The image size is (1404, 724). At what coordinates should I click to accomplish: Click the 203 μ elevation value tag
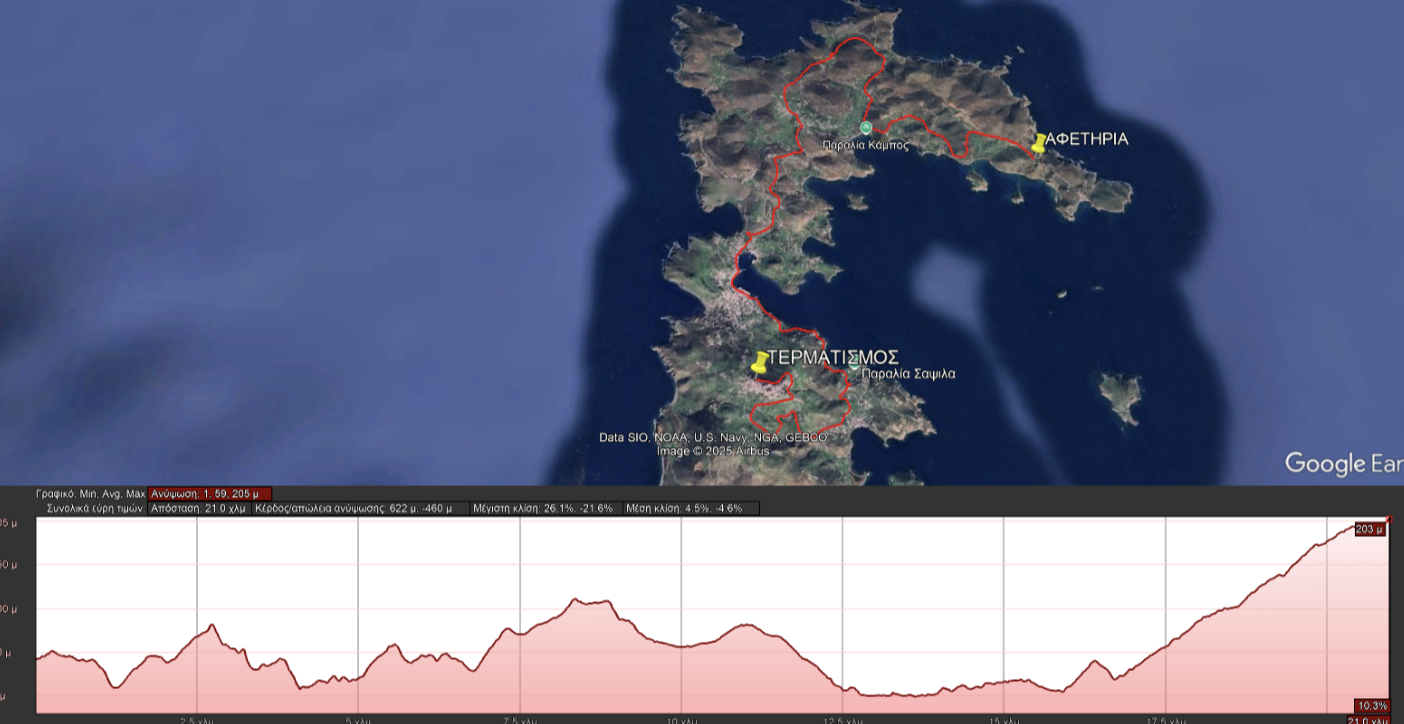point(1370,529)
